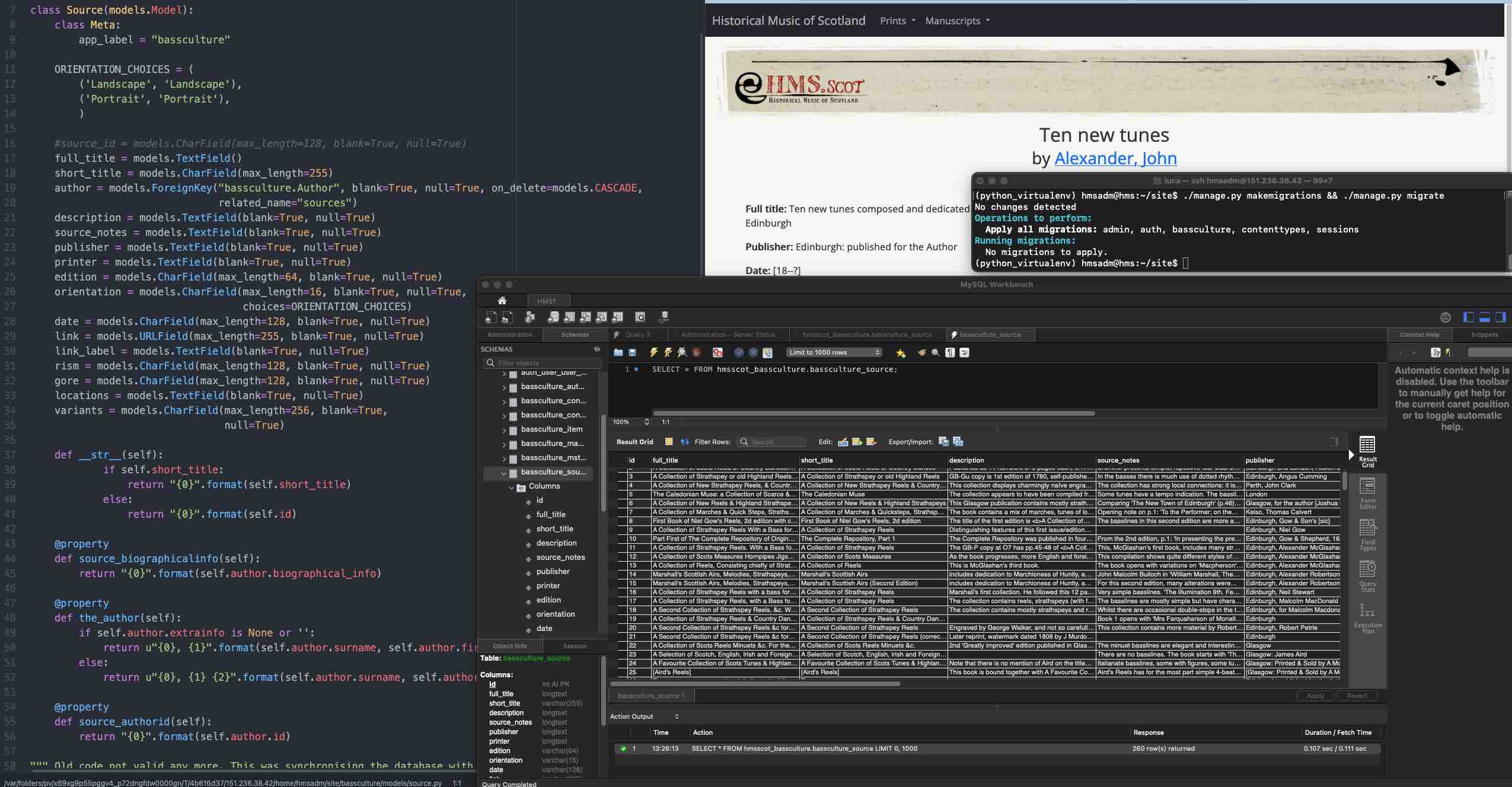Screen dimensions: 1512x787
Task: Click the Filter Rows icon in result toolbar
Action: [x=742, y=442]
